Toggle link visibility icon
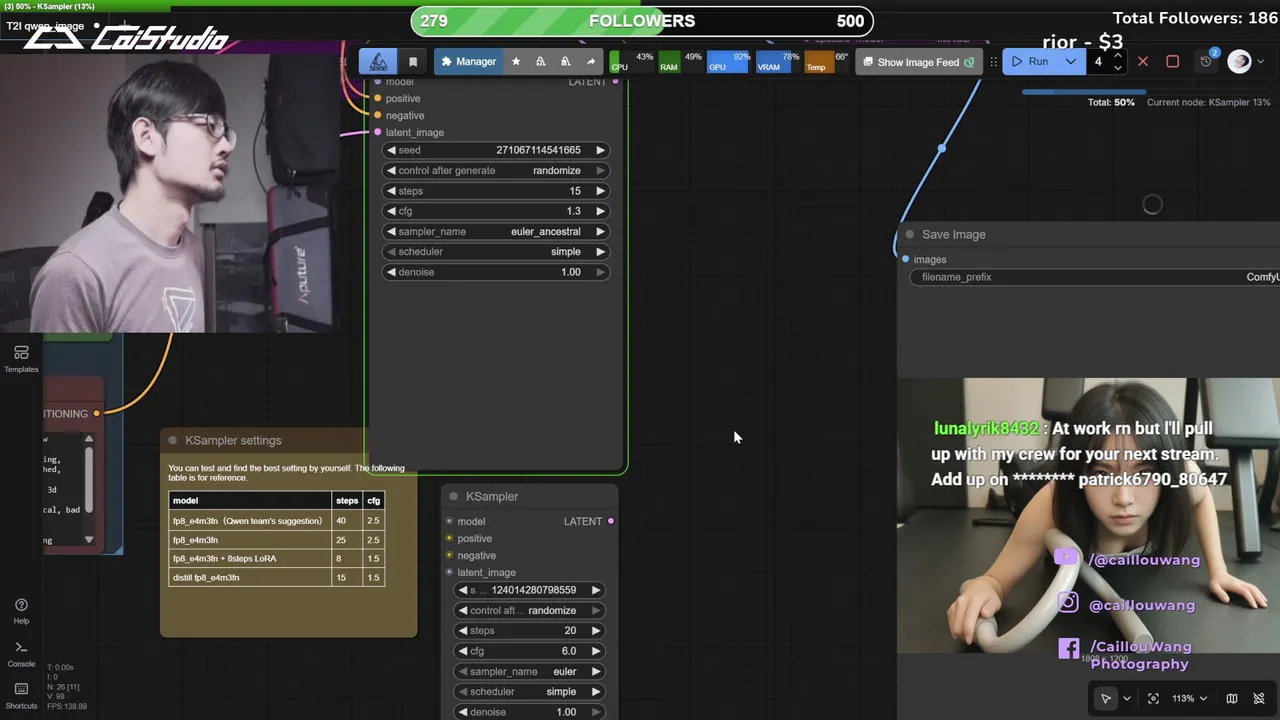Viewport: 1280px width, 720px height. pos(1260,698)
